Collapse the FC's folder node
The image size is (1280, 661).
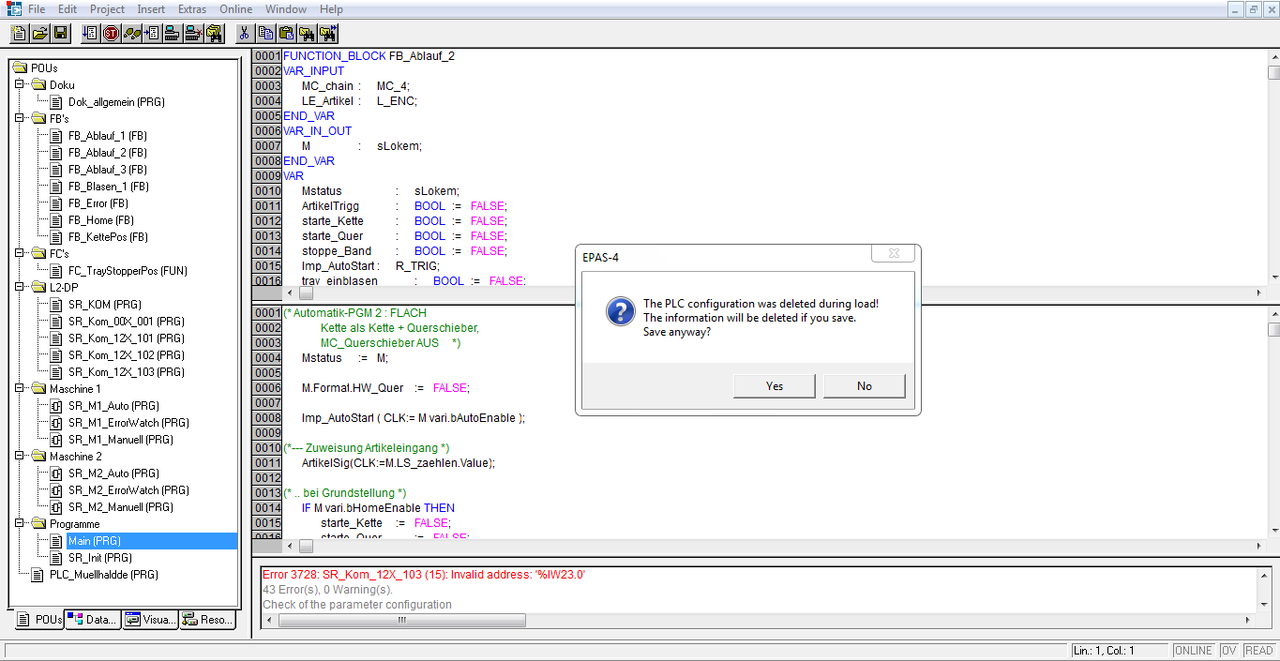pyautogui.click(x=21, y=253)
